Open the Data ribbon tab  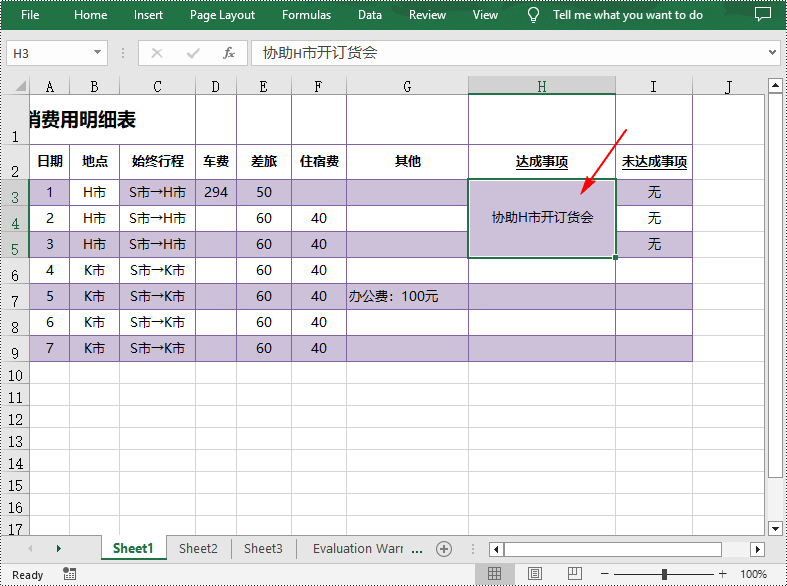click(370, 15)
